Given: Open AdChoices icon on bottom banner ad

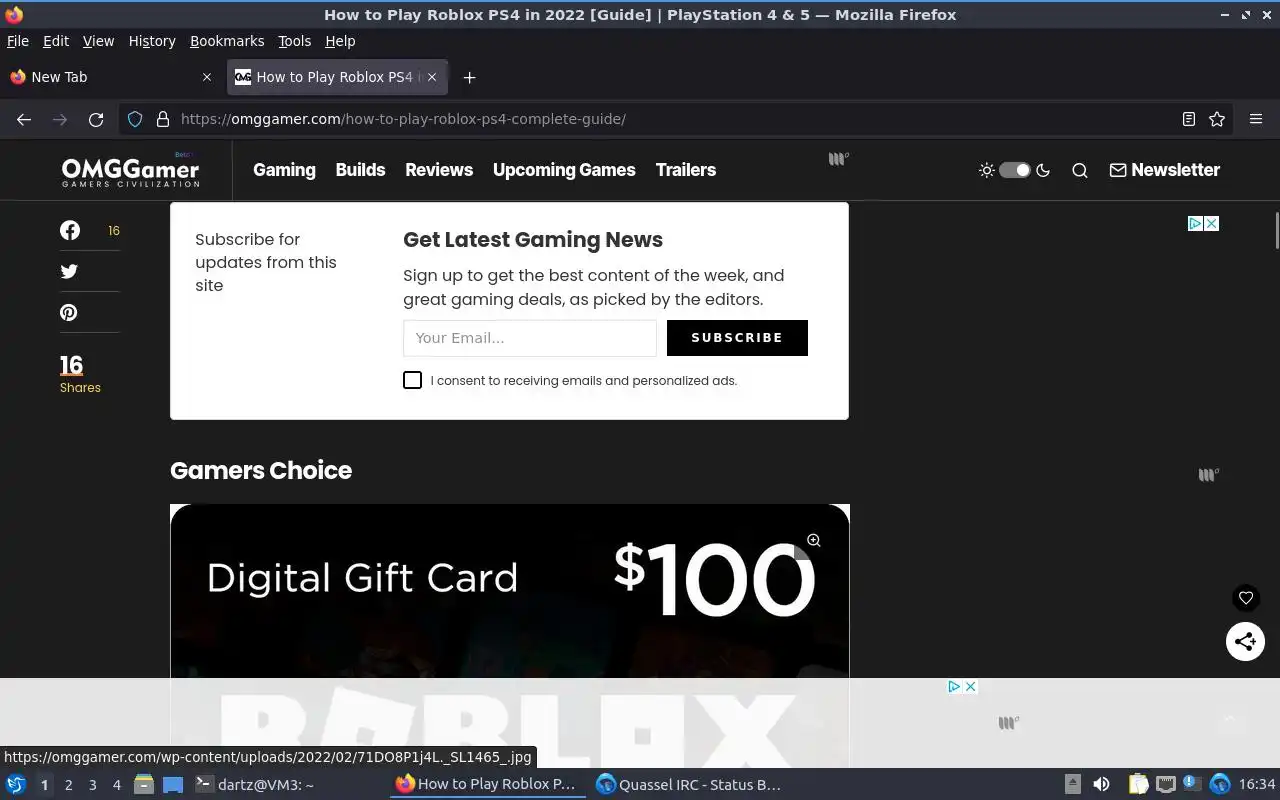Looking at the screenshot, I should point(954,686).
